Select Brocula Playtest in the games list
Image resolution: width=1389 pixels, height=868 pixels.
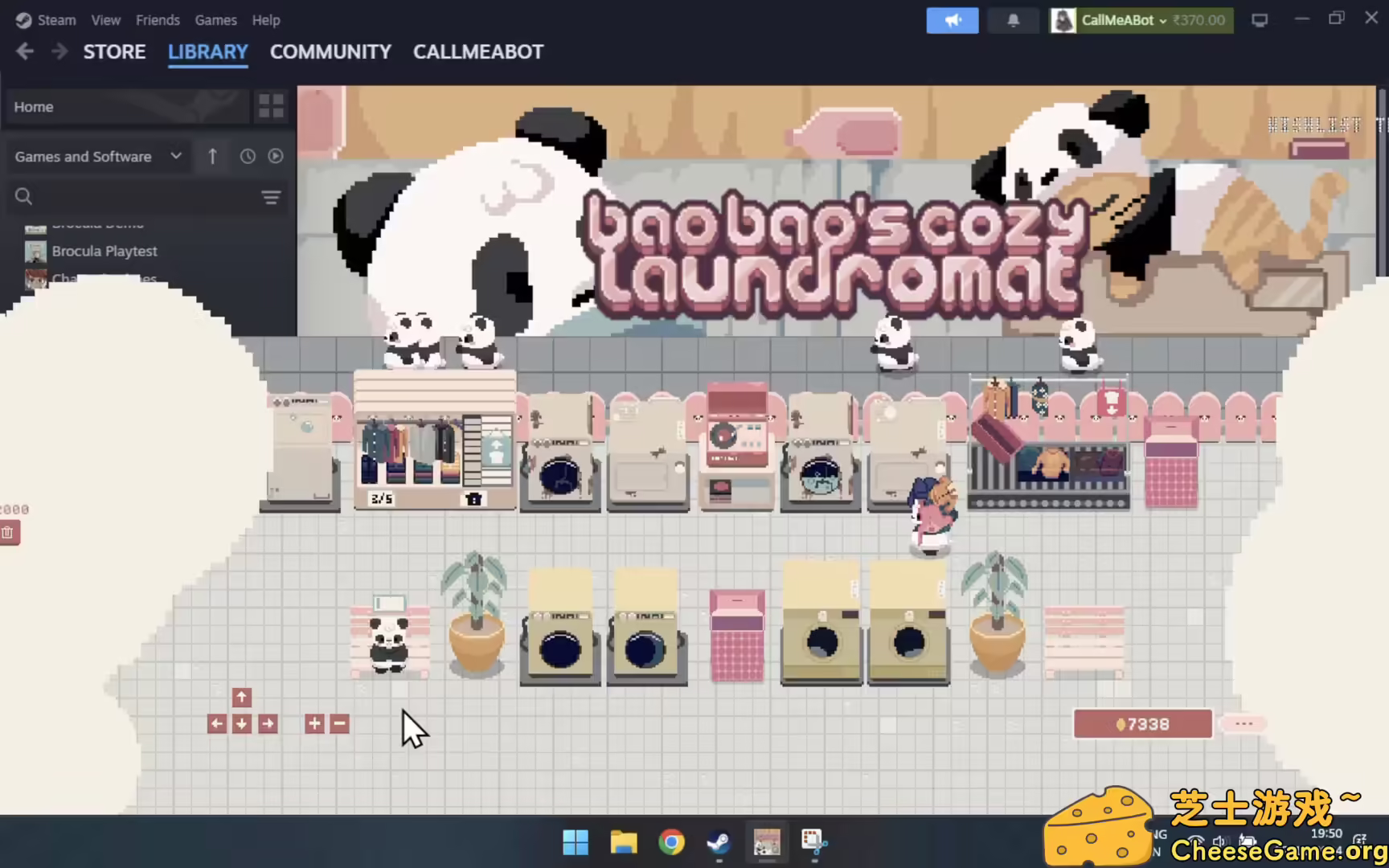(x=104, y=251)
